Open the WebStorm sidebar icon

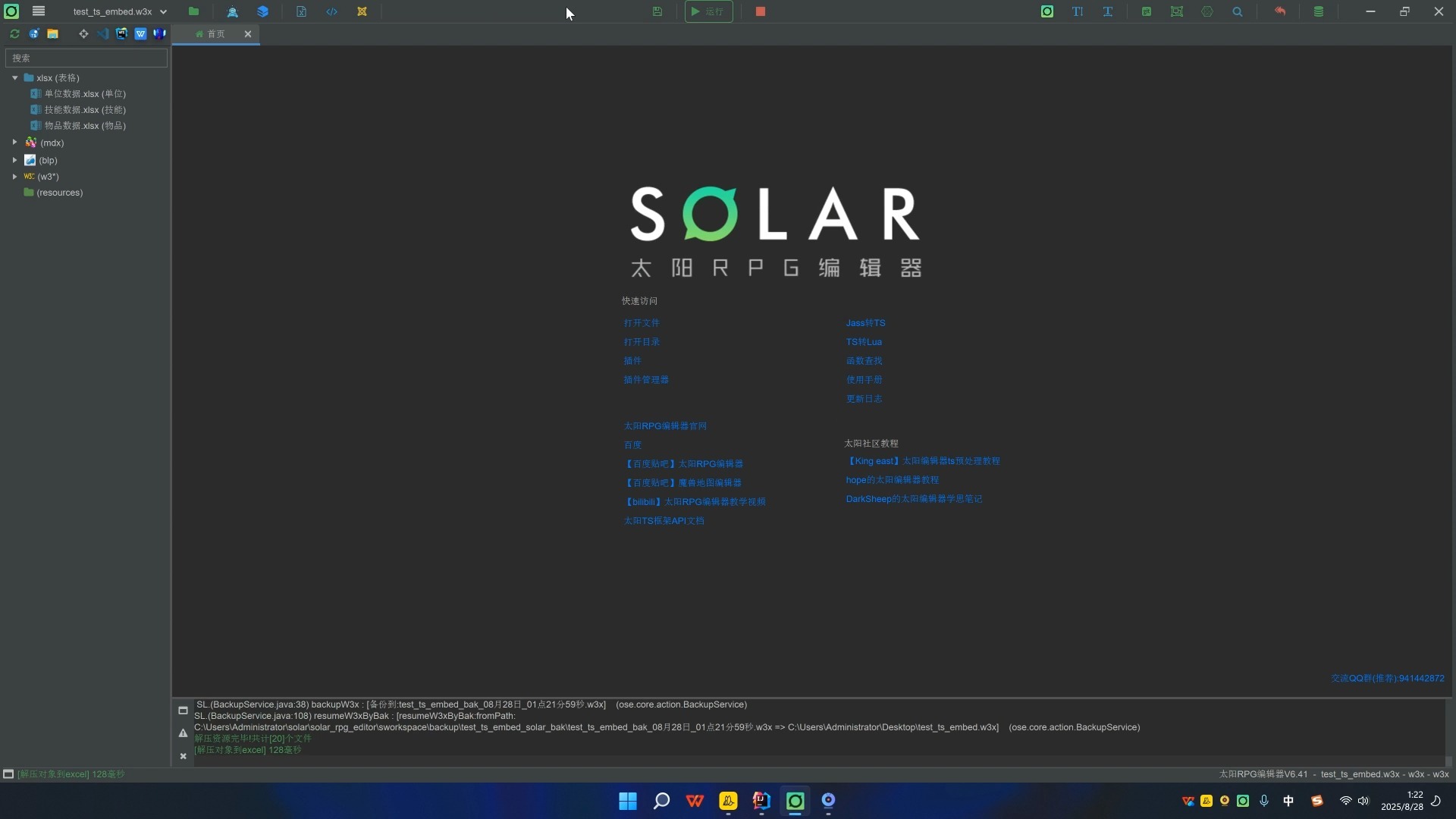pyautogui.click(x=121, y=33)
